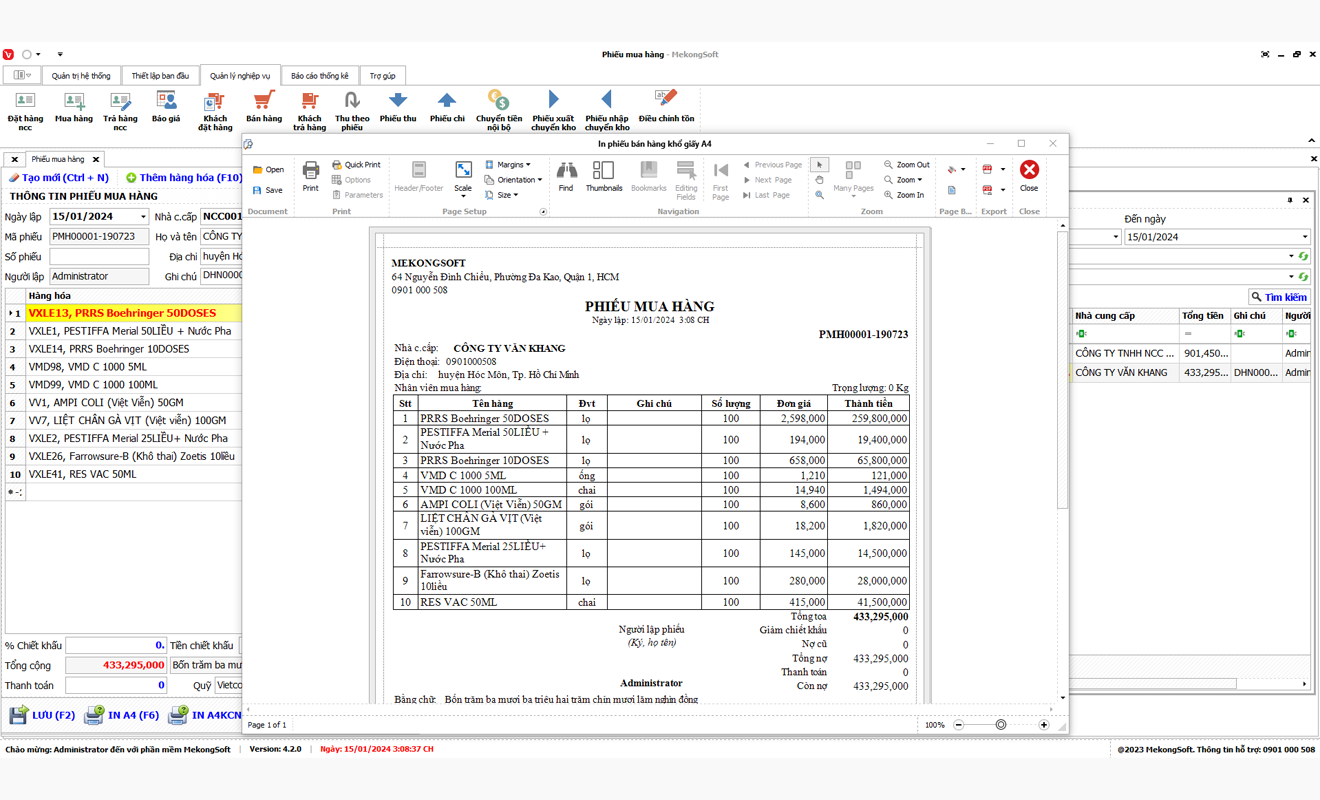This screenshot has width=1320, height=800.
Task: Click Print icon in preview window
Action: click(311, 176)
